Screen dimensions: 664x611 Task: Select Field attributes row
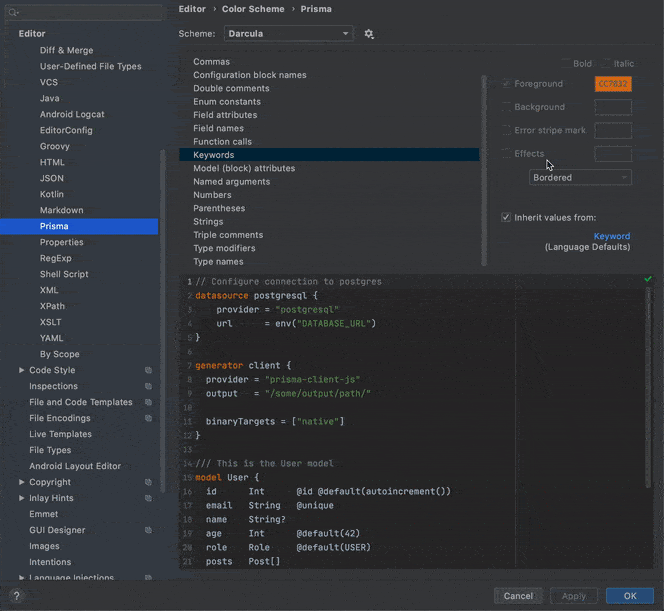tap(329, 115)
